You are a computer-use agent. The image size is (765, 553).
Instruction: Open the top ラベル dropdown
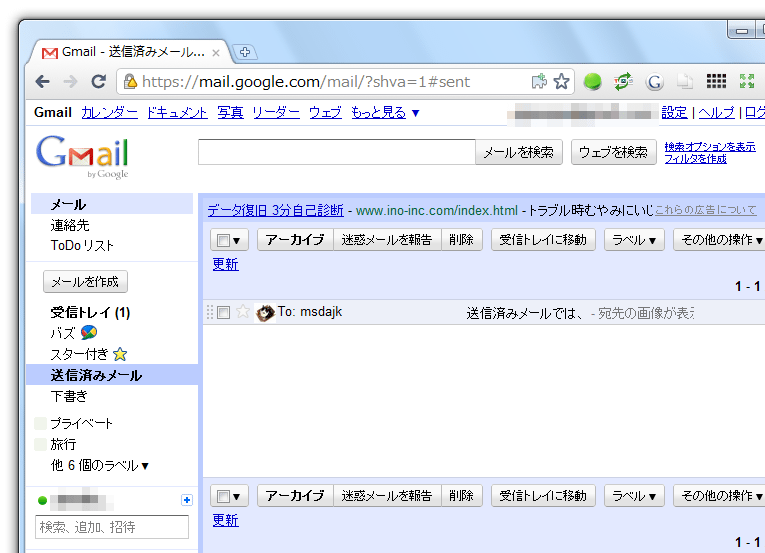click(634, 240)
